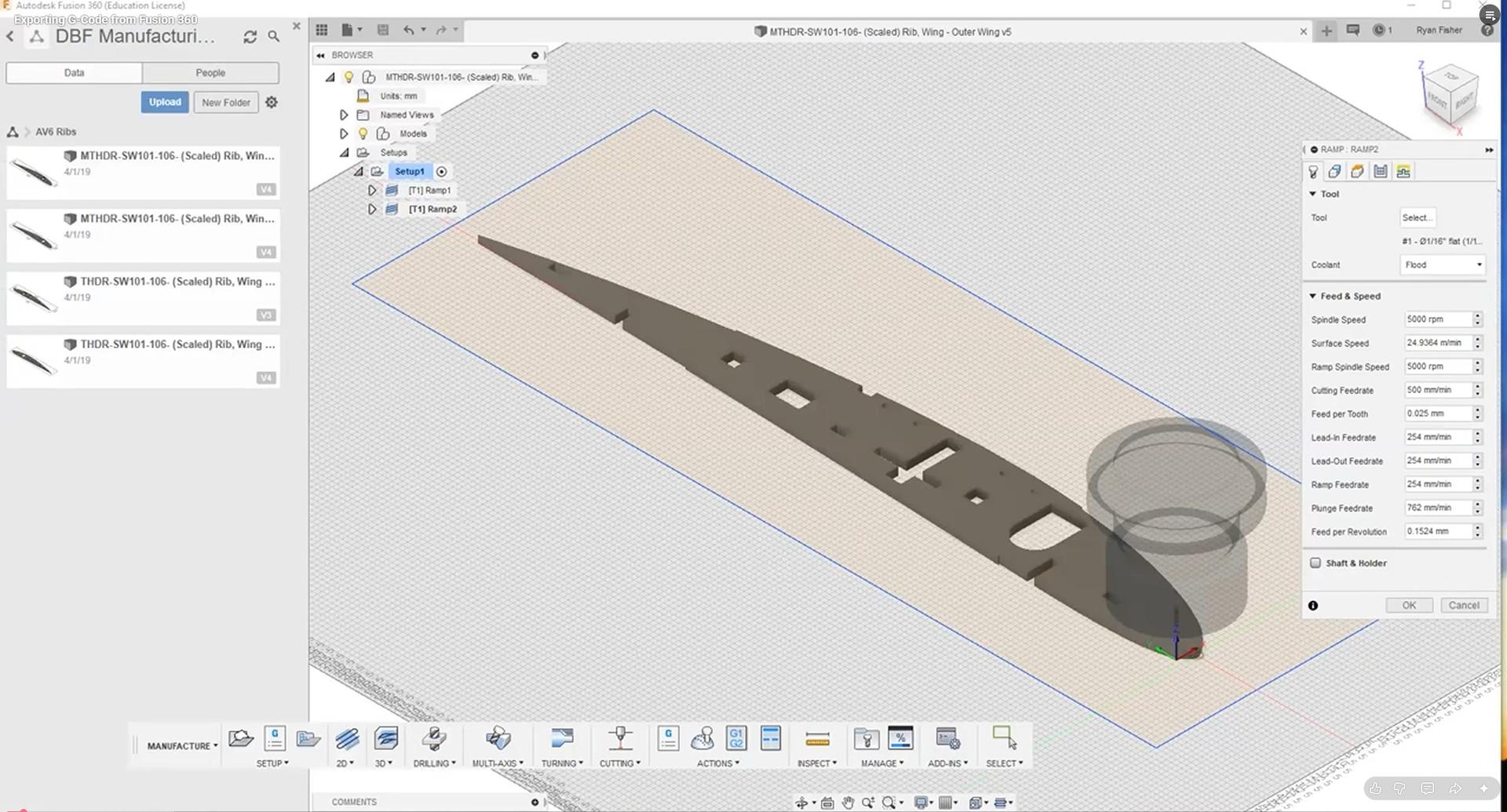Toggle visibility of the top document node

(x=348, y=77)
